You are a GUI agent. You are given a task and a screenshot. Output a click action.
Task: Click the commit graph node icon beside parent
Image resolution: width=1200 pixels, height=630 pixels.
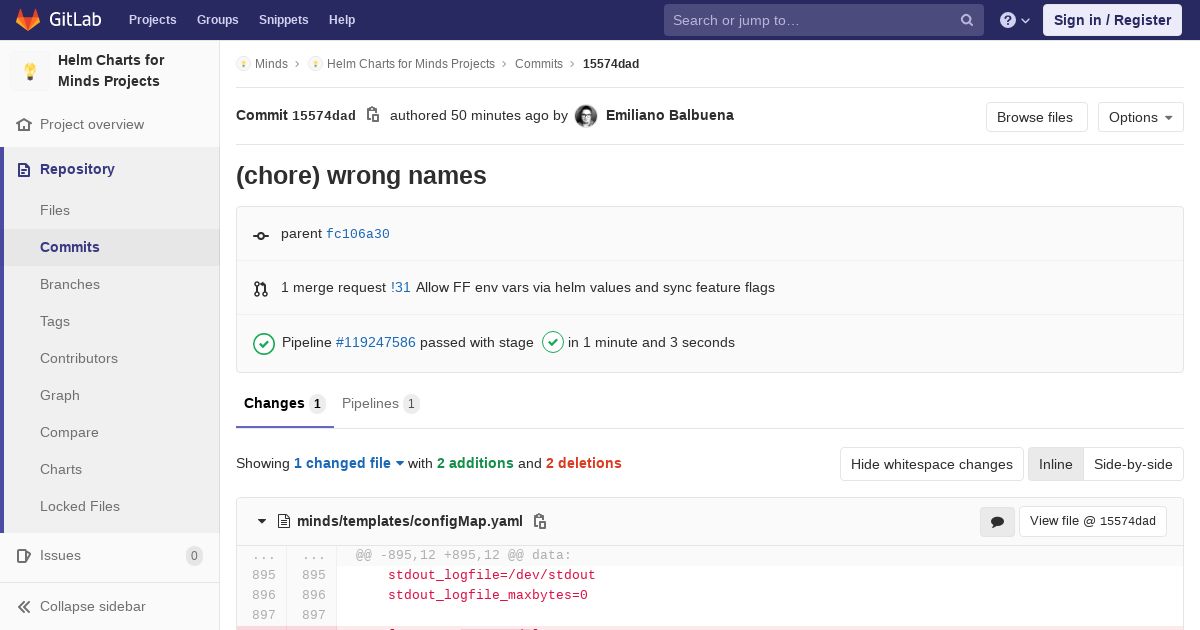coord(261,236)
